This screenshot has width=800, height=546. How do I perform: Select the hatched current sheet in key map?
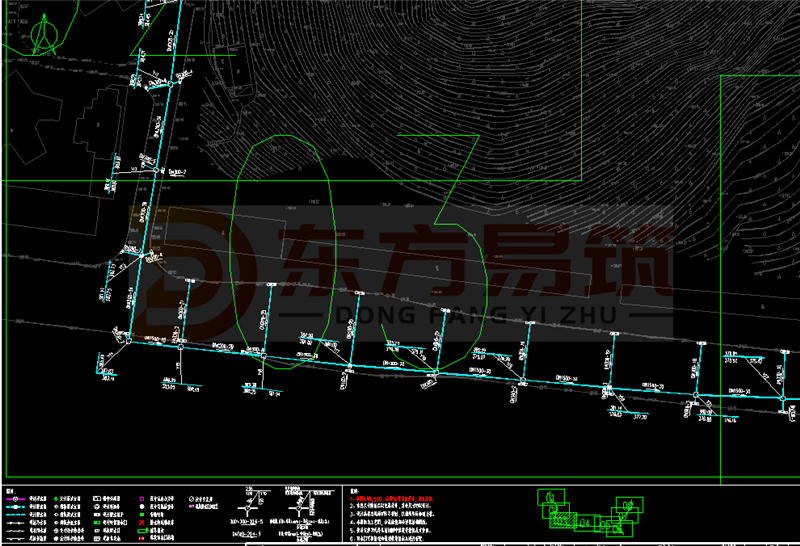click(x=563, y=520)
